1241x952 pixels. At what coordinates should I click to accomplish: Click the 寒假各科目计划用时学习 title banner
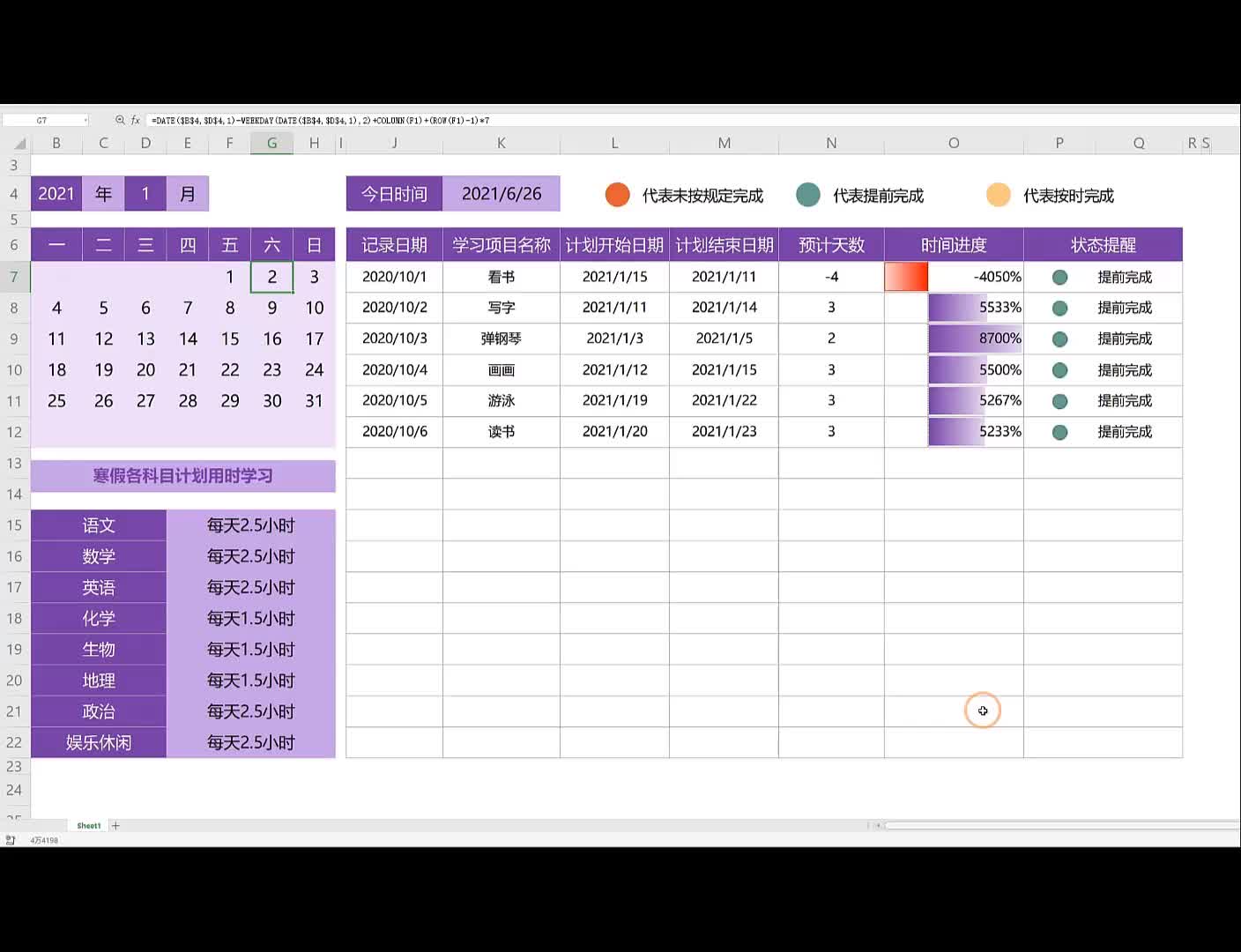pyautogui.click(x=183, y=476)
